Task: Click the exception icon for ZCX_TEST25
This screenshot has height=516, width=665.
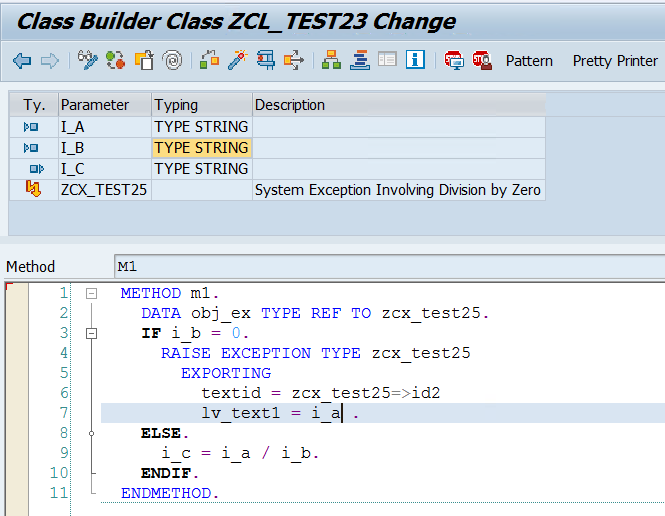Action: pyautogui.click(x=33, y=189)
